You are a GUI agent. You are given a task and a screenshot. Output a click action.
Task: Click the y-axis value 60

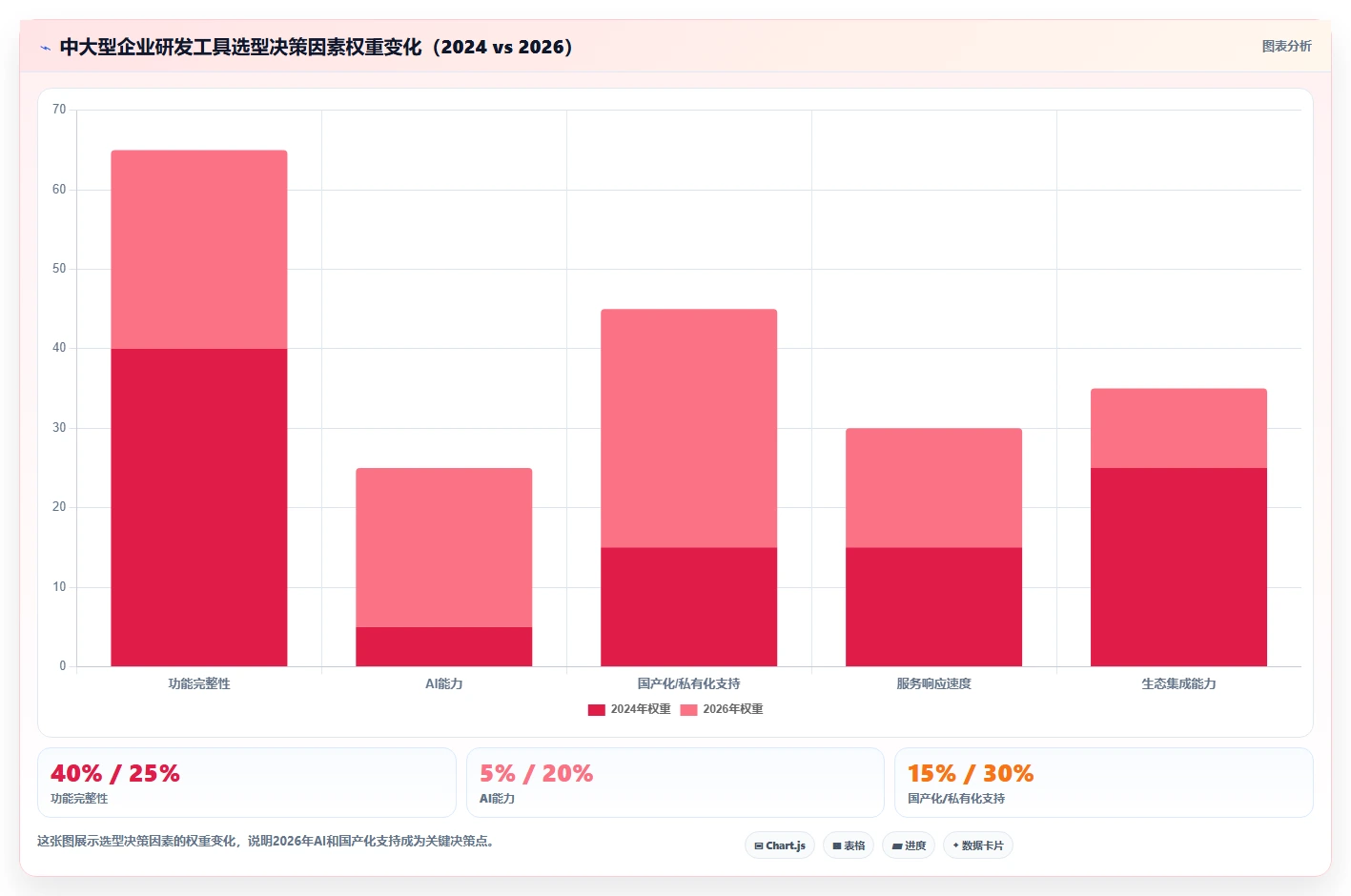(59, 190)
